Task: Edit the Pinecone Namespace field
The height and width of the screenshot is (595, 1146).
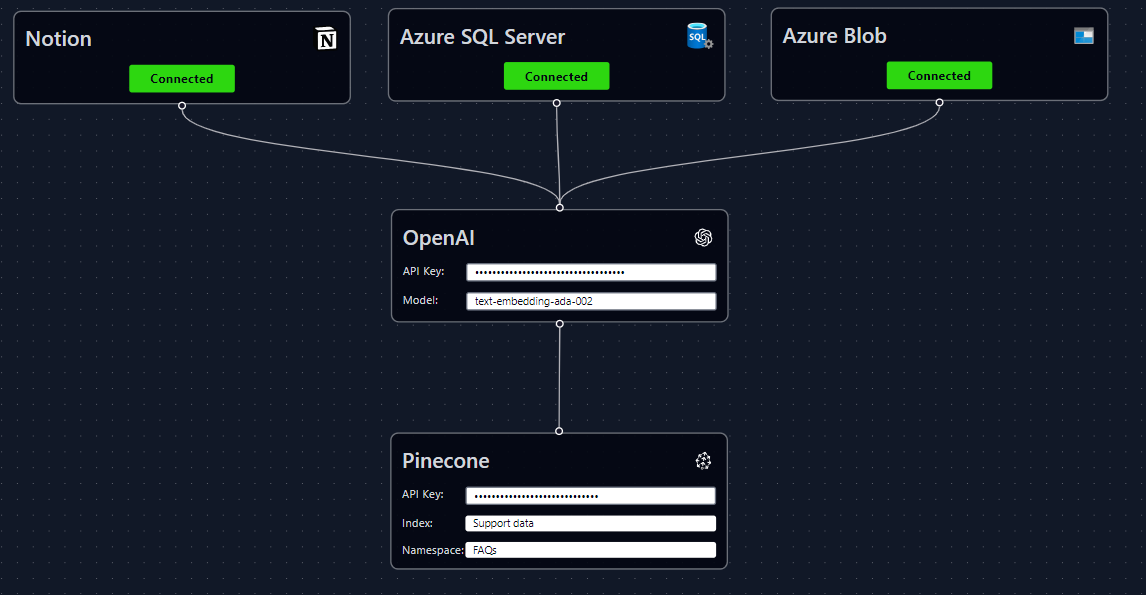Action: coord(591,550)
